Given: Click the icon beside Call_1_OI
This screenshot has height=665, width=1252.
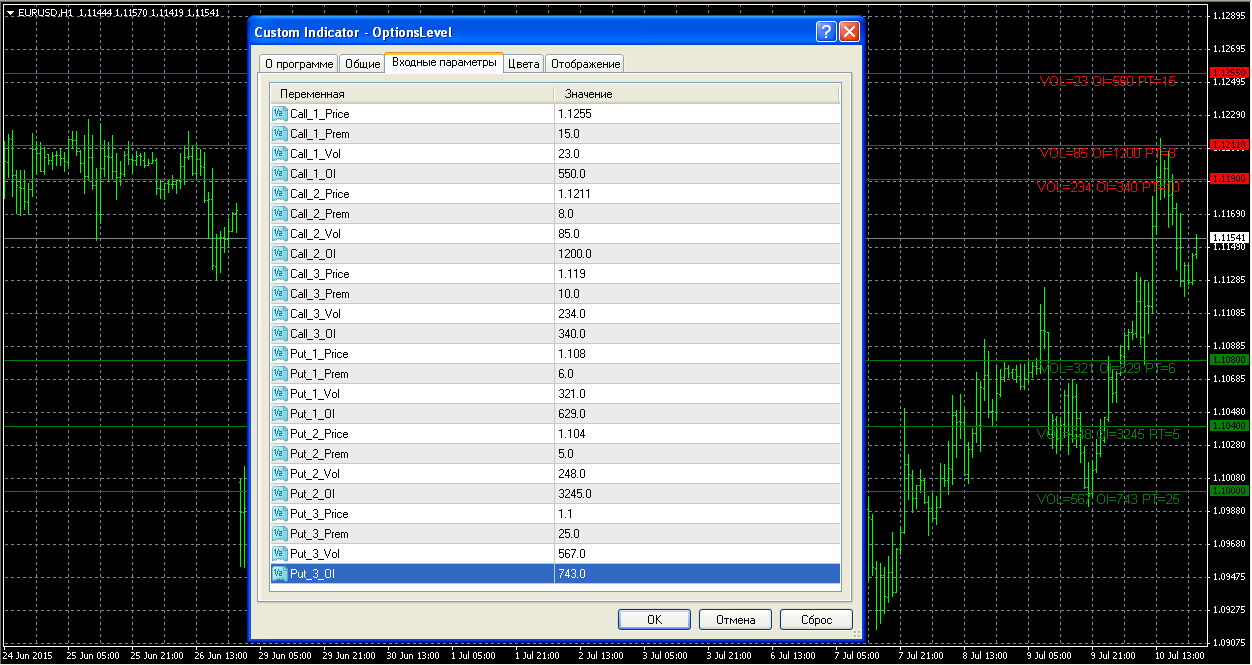Looking at the screenshot, I should [x=279, y=174].
